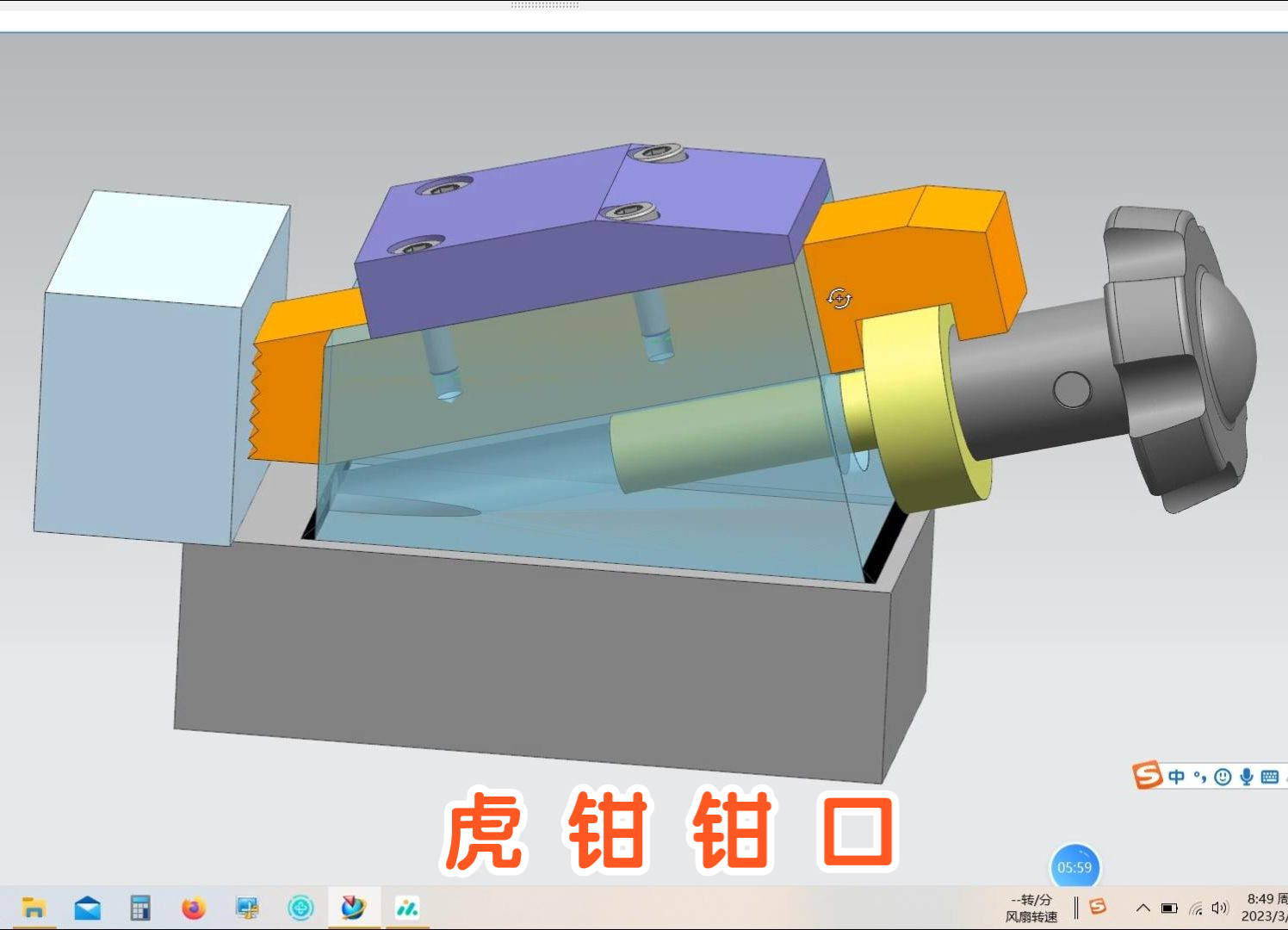Open Sogou soft keyboard icon
The width and height of the screenshot is (1288, 930).
1269,777
